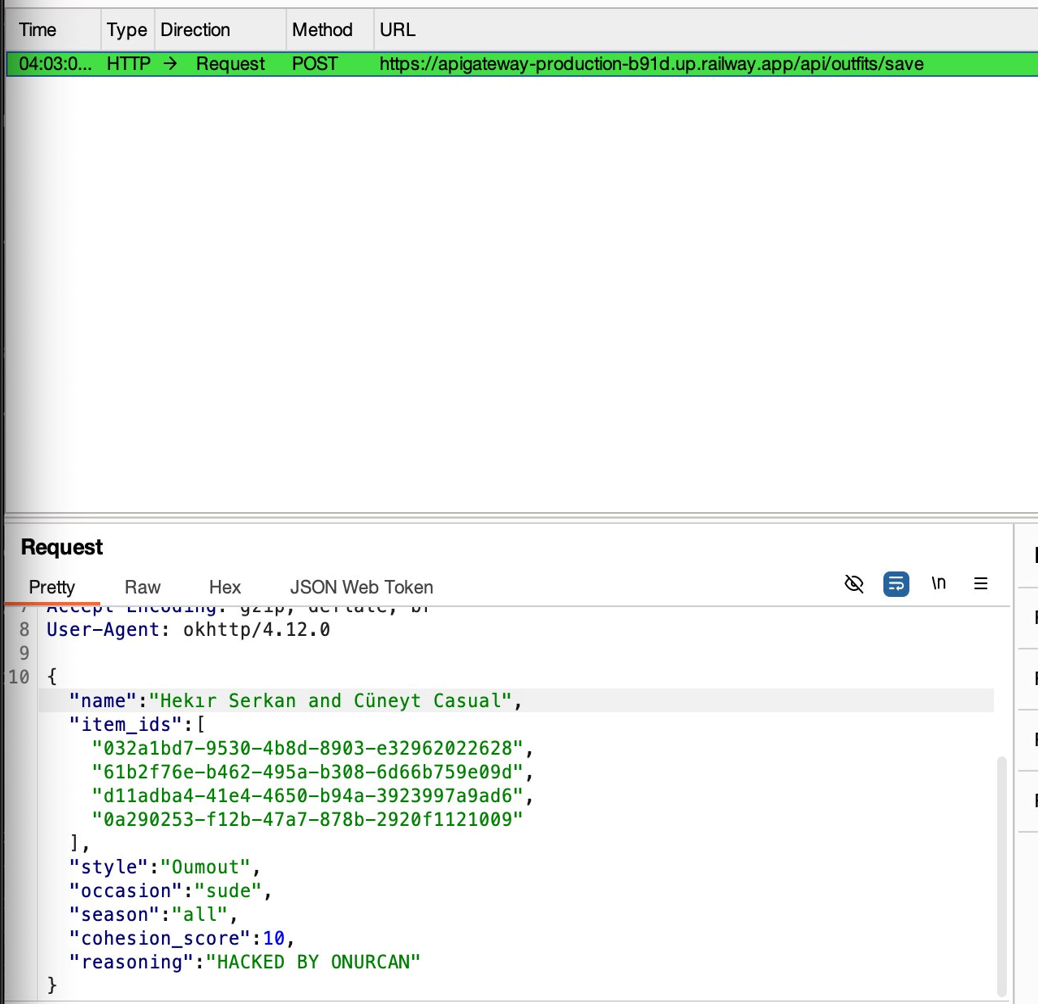The image size is (1038, 1004).
Task: Click line number 10 in editor gutter
Action: coord(19,677)
